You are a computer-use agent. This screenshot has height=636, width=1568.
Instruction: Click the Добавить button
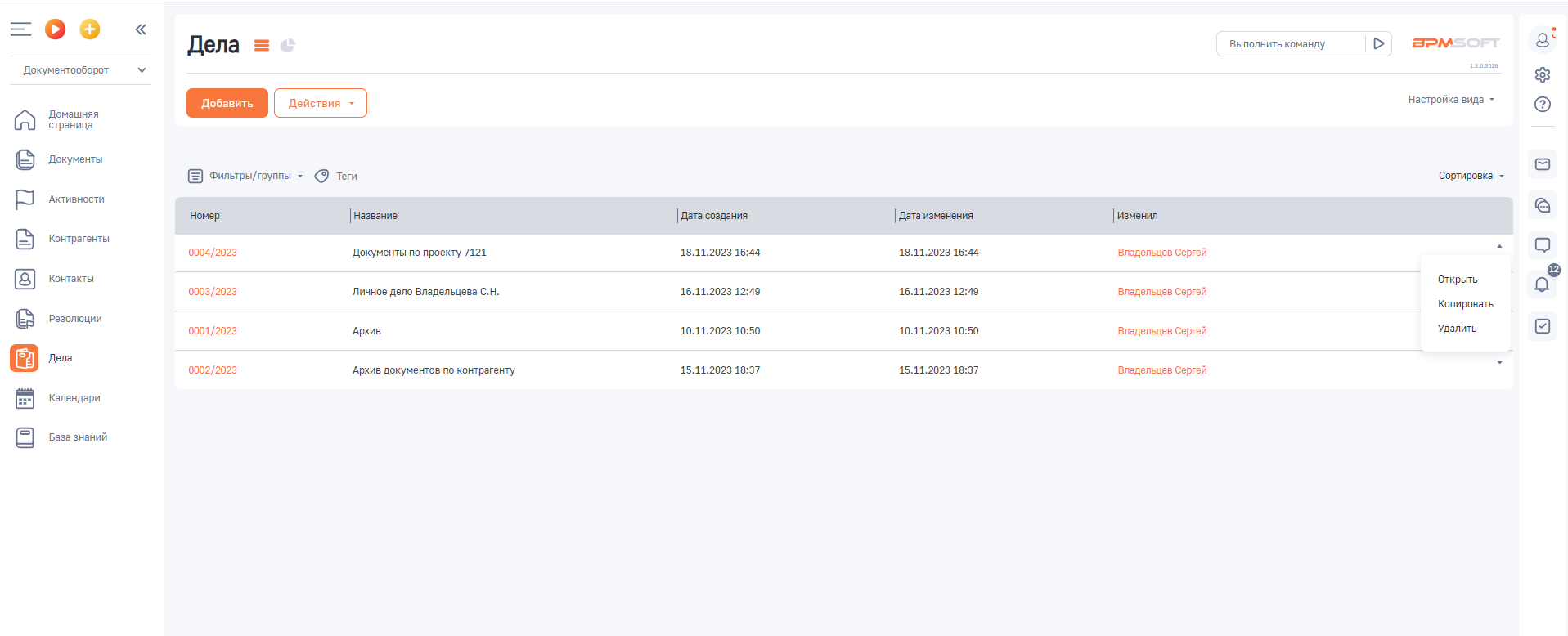point(227,103)
